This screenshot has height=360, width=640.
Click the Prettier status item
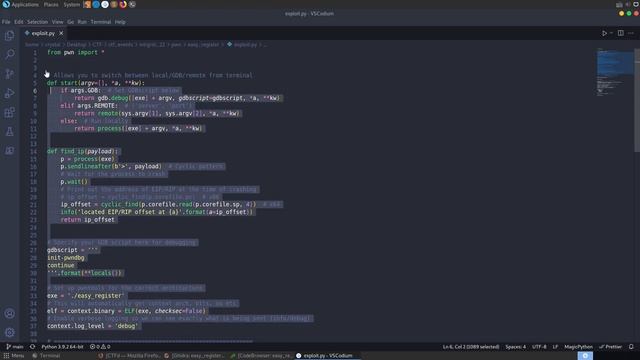[x=610, y=347]
